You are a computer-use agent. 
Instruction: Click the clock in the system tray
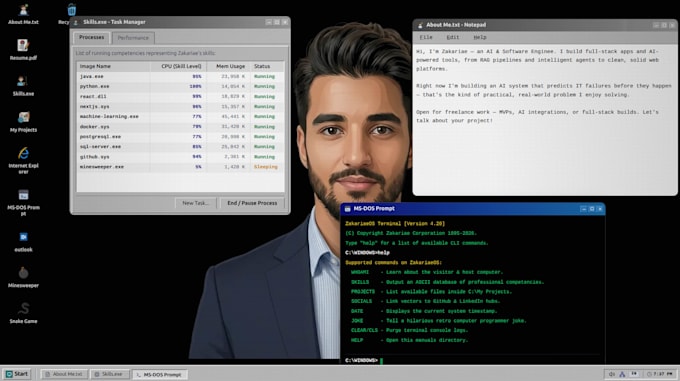660,374
